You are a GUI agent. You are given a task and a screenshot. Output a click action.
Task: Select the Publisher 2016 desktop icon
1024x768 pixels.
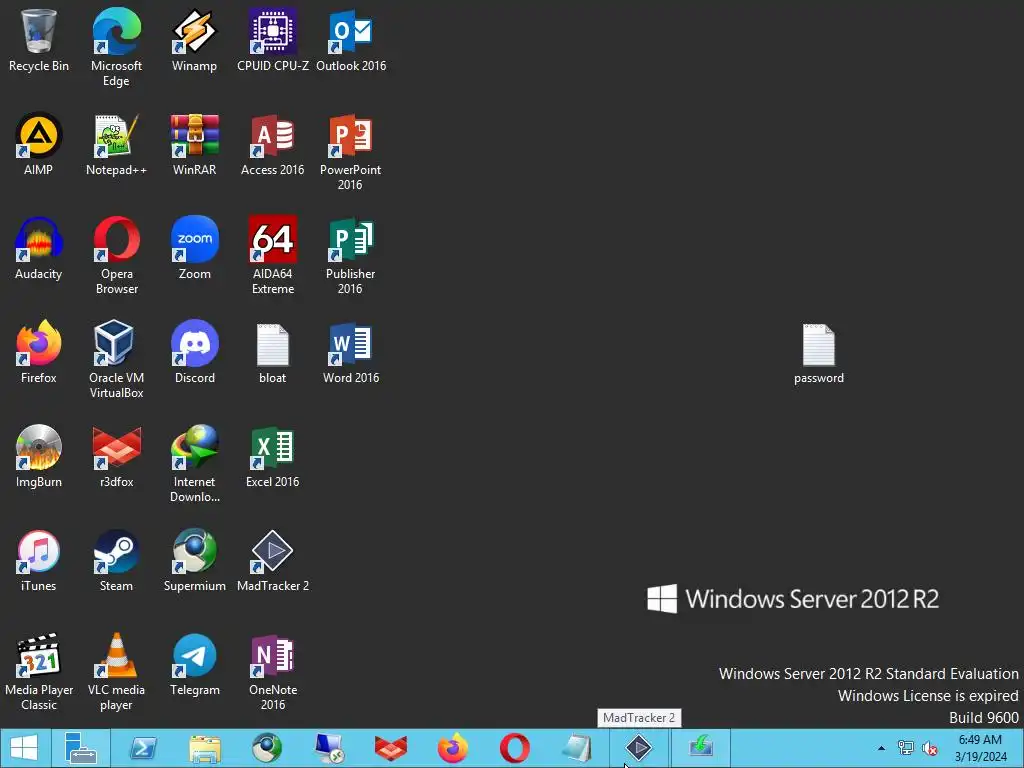351,255
